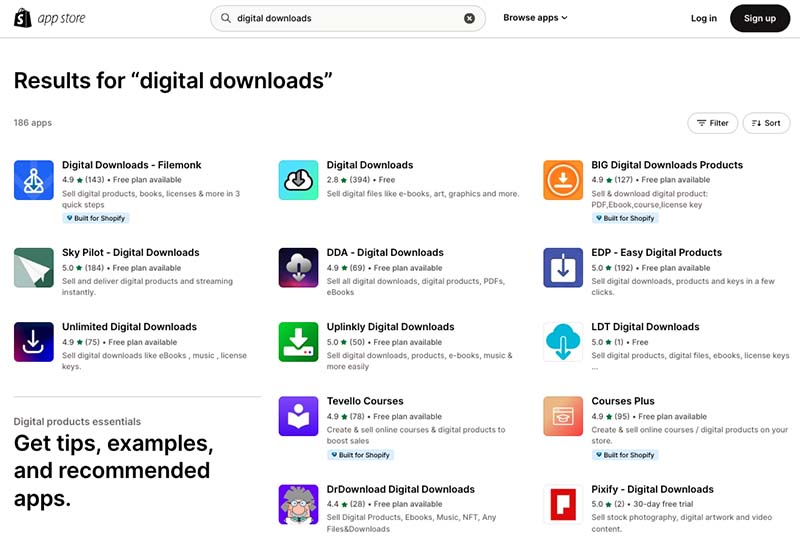Click the Uplinkly description about e-books and music
Screen dimensions: 800x542
pos(419,361)
